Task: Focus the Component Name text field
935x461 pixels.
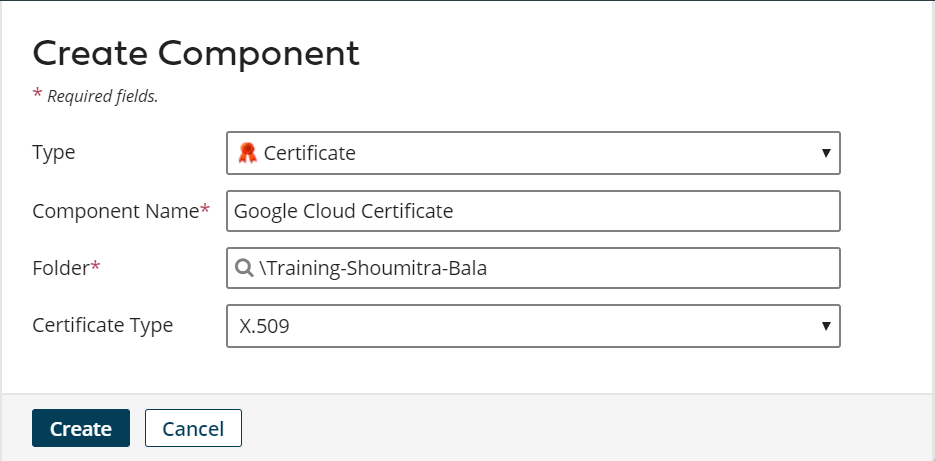Action: click(x=533, y=211)
